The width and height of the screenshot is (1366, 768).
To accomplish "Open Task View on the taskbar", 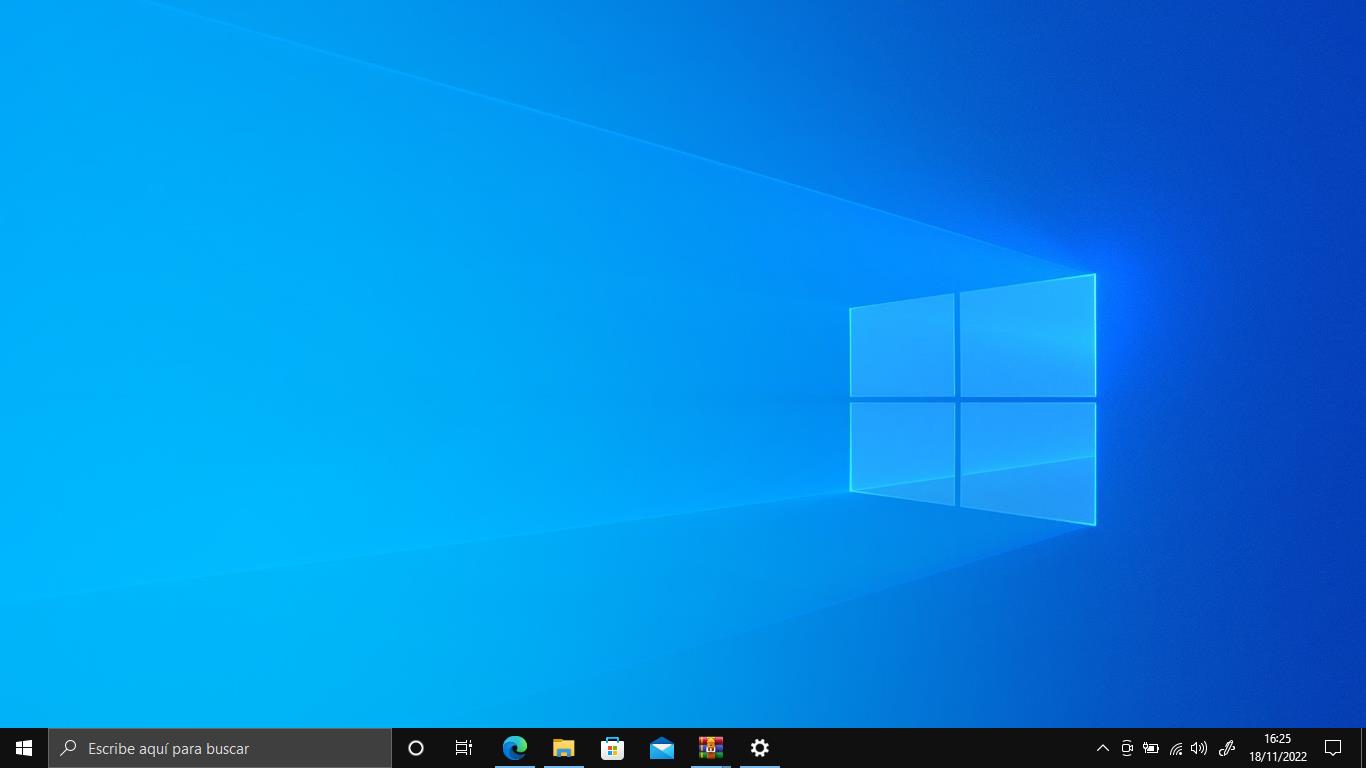I will pos(464,748).
